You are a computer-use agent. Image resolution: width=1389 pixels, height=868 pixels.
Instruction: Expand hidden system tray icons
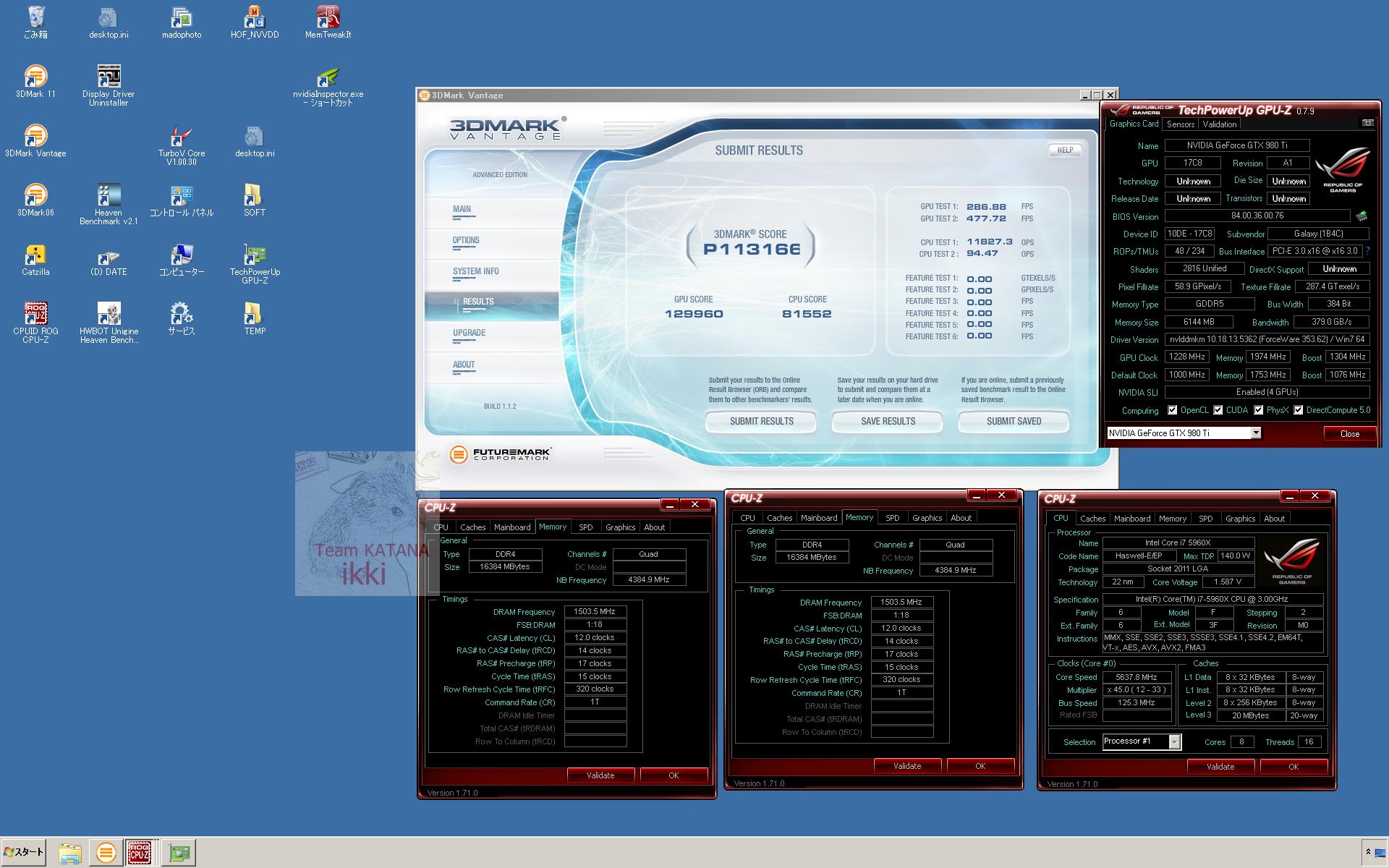point(1367,852)
